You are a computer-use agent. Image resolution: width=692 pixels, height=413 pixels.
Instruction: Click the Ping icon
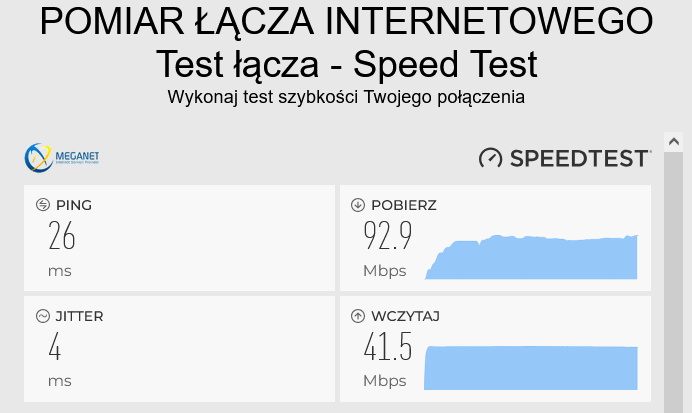(42, 205)
